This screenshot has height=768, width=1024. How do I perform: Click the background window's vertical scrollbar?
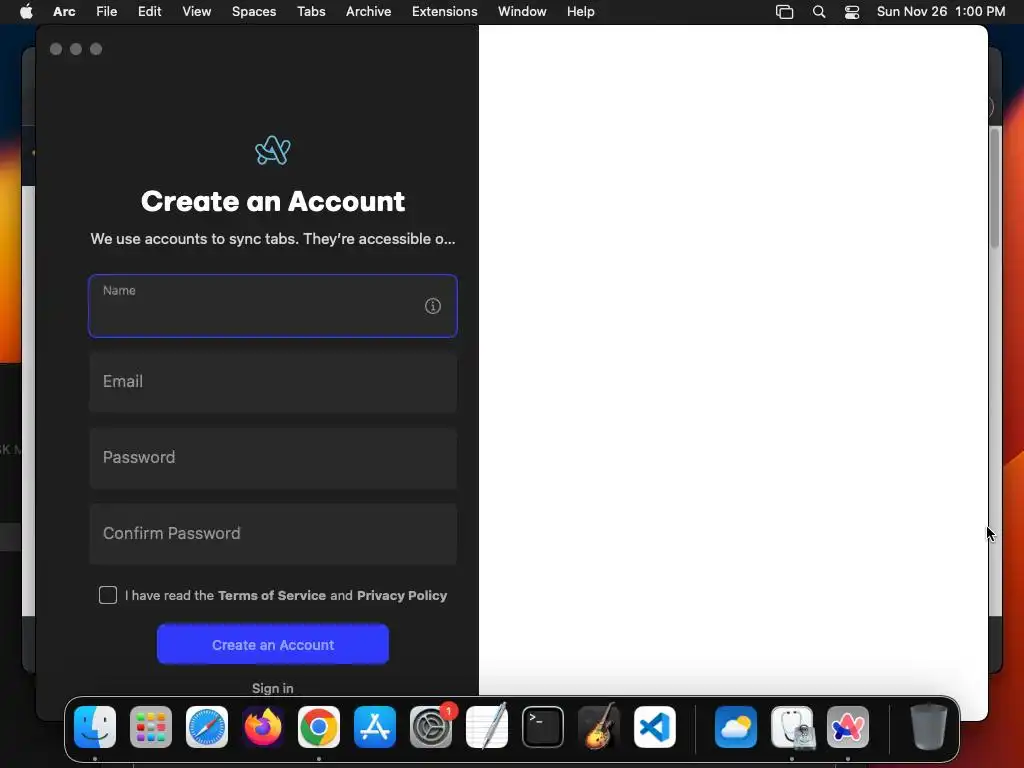click(x=995, y=189)
